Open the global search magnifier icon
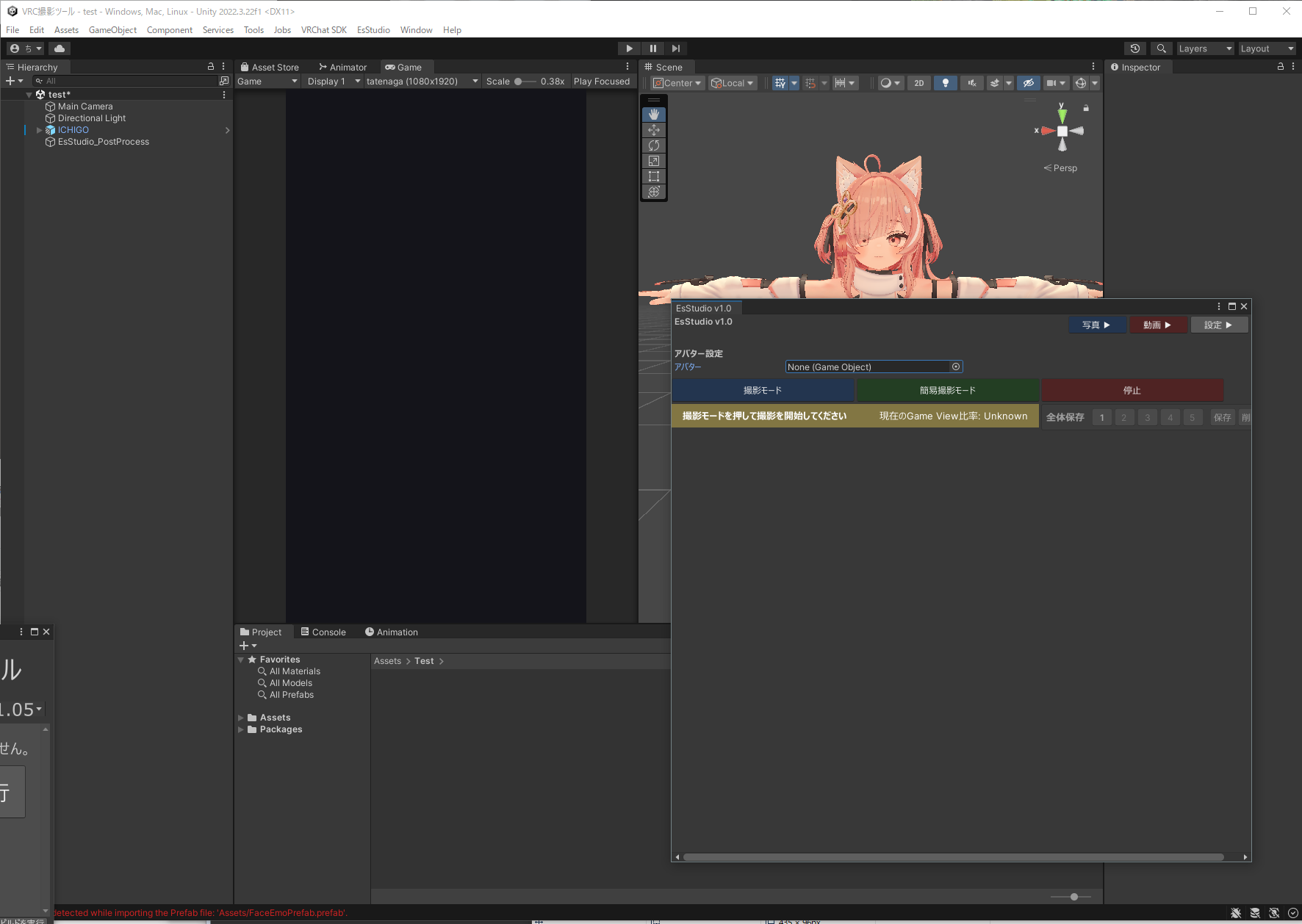Screen dimensions: 1302x924 [1161, 48]
